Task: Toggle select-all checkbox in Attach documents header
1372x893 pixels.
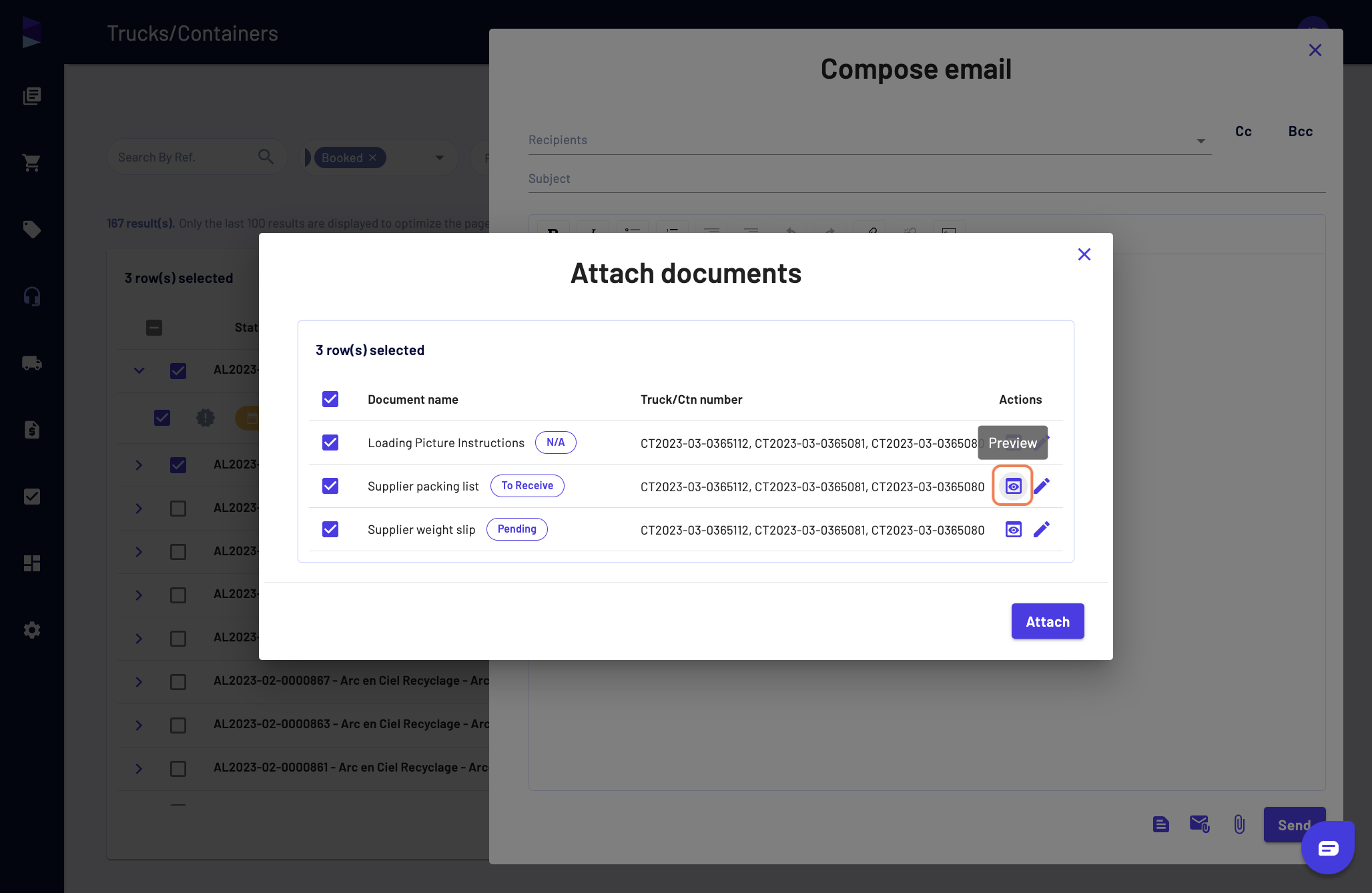Action: click(330, 399)
